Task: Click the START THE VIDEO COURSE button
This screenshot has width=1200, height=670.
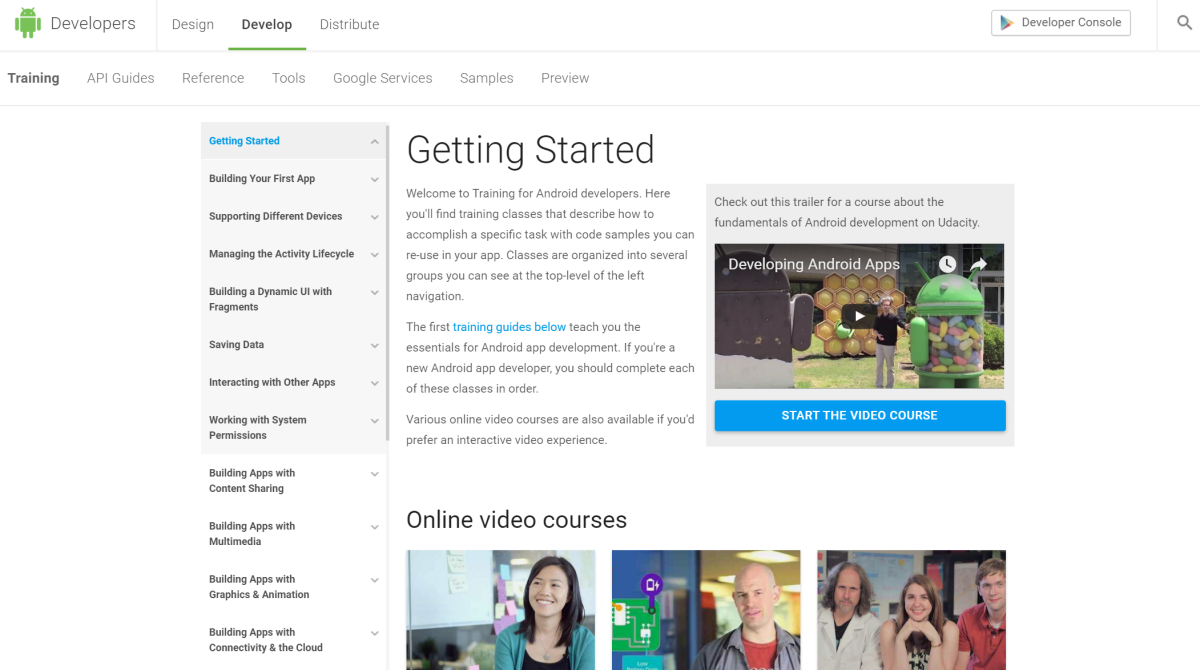Action: pyautogui.click(x=858, y=415)
